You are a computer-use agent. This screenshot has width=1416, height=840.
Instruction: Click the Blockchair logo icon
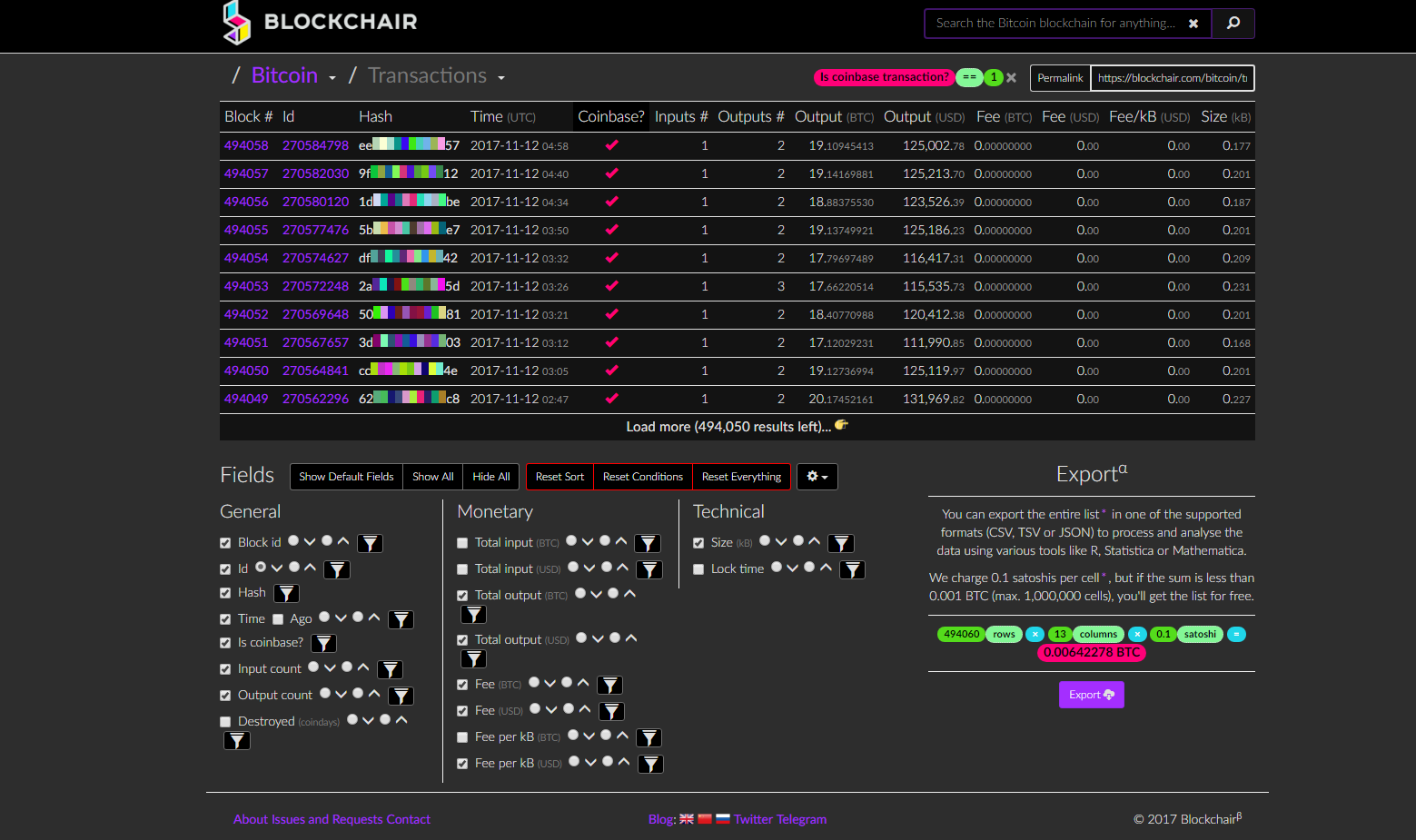tap(236, 22)
